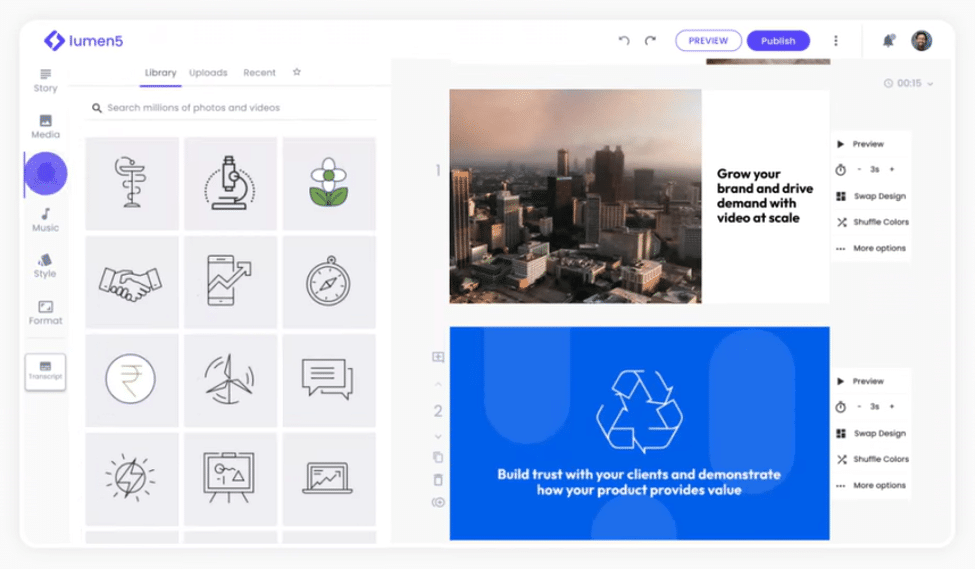Screen dimensions: 977x570
Task: Select the caduceus medical icon
Action: pyautogui.click(x=132, y=184)
